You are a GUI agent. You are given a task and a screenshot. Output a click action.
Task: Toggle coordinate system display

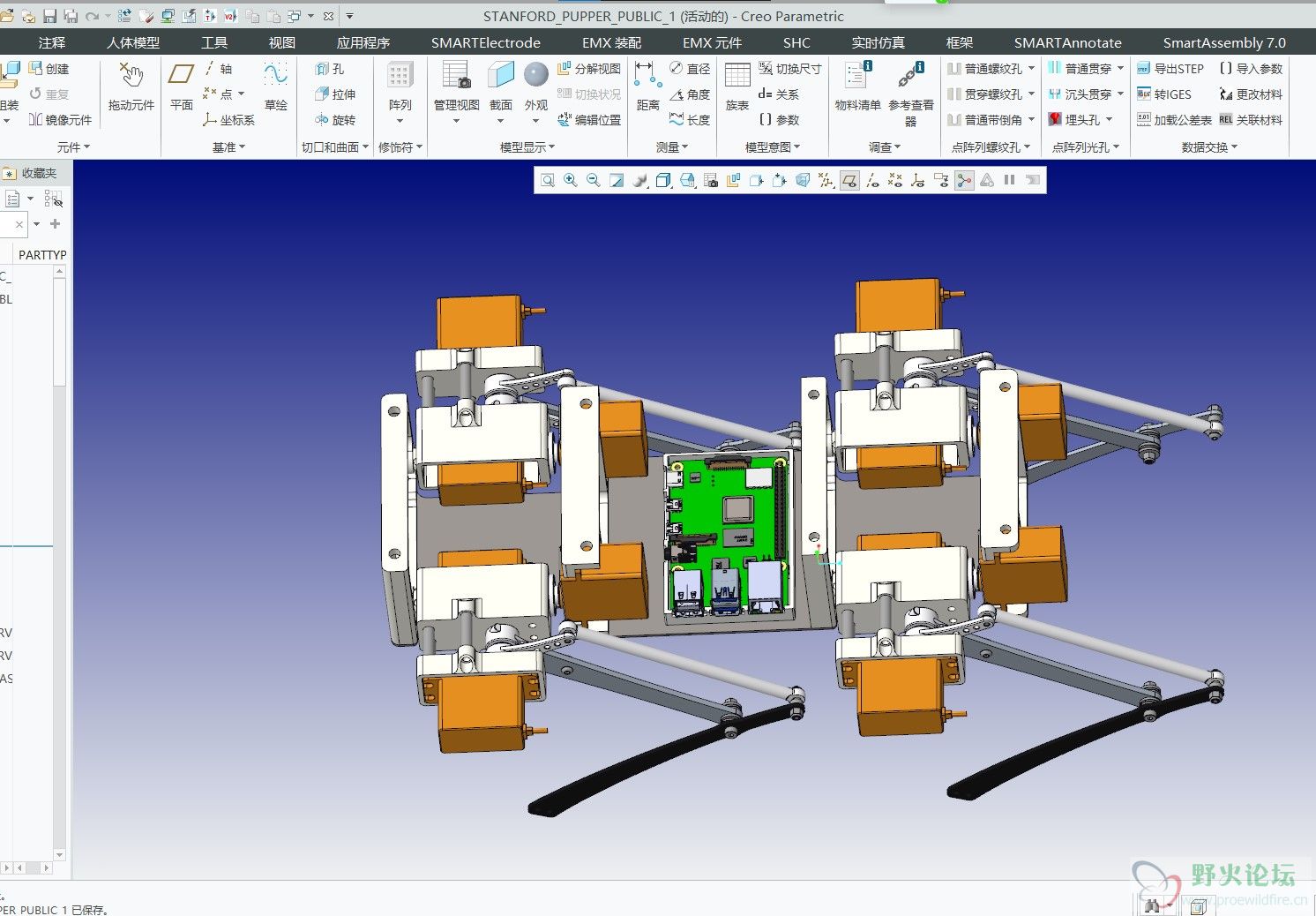point(918,180)
